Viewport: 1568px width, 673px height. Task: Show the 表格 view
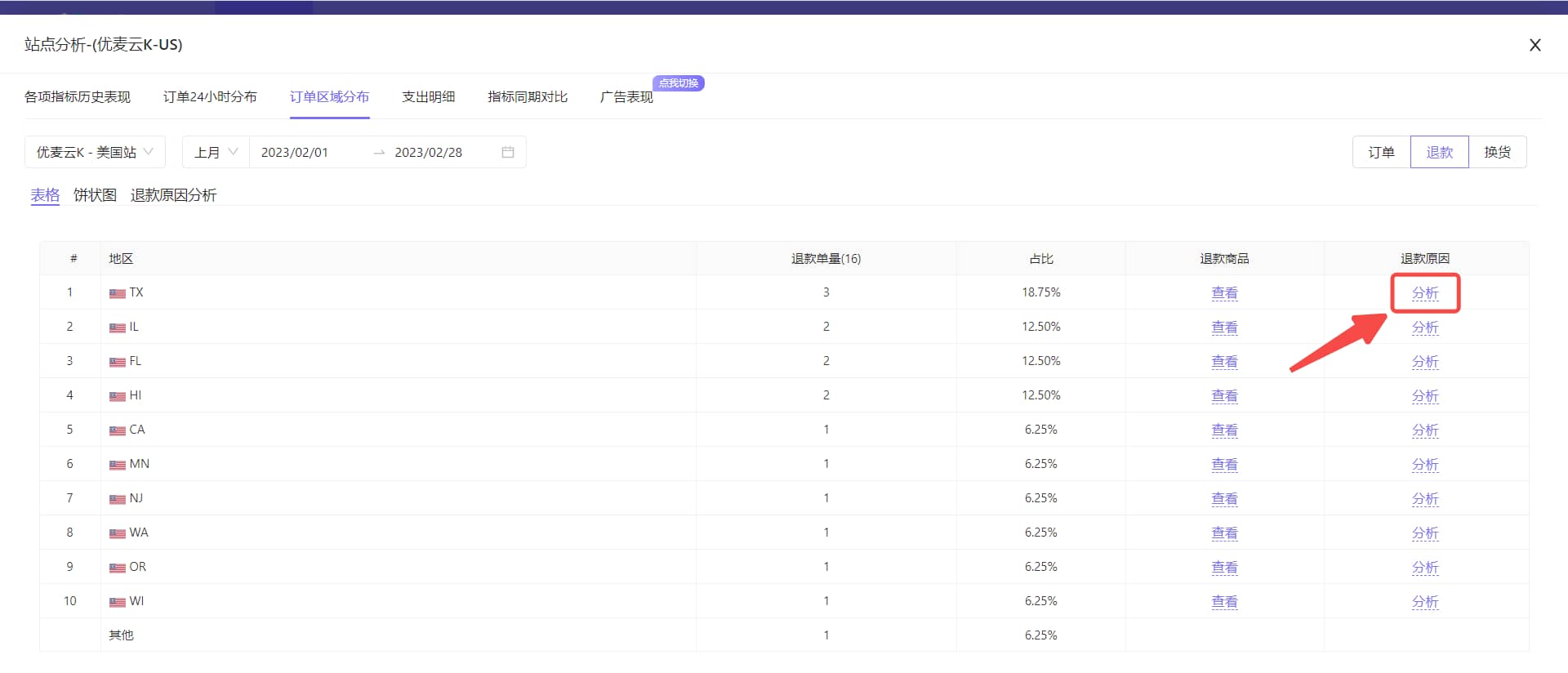point(45,194)
